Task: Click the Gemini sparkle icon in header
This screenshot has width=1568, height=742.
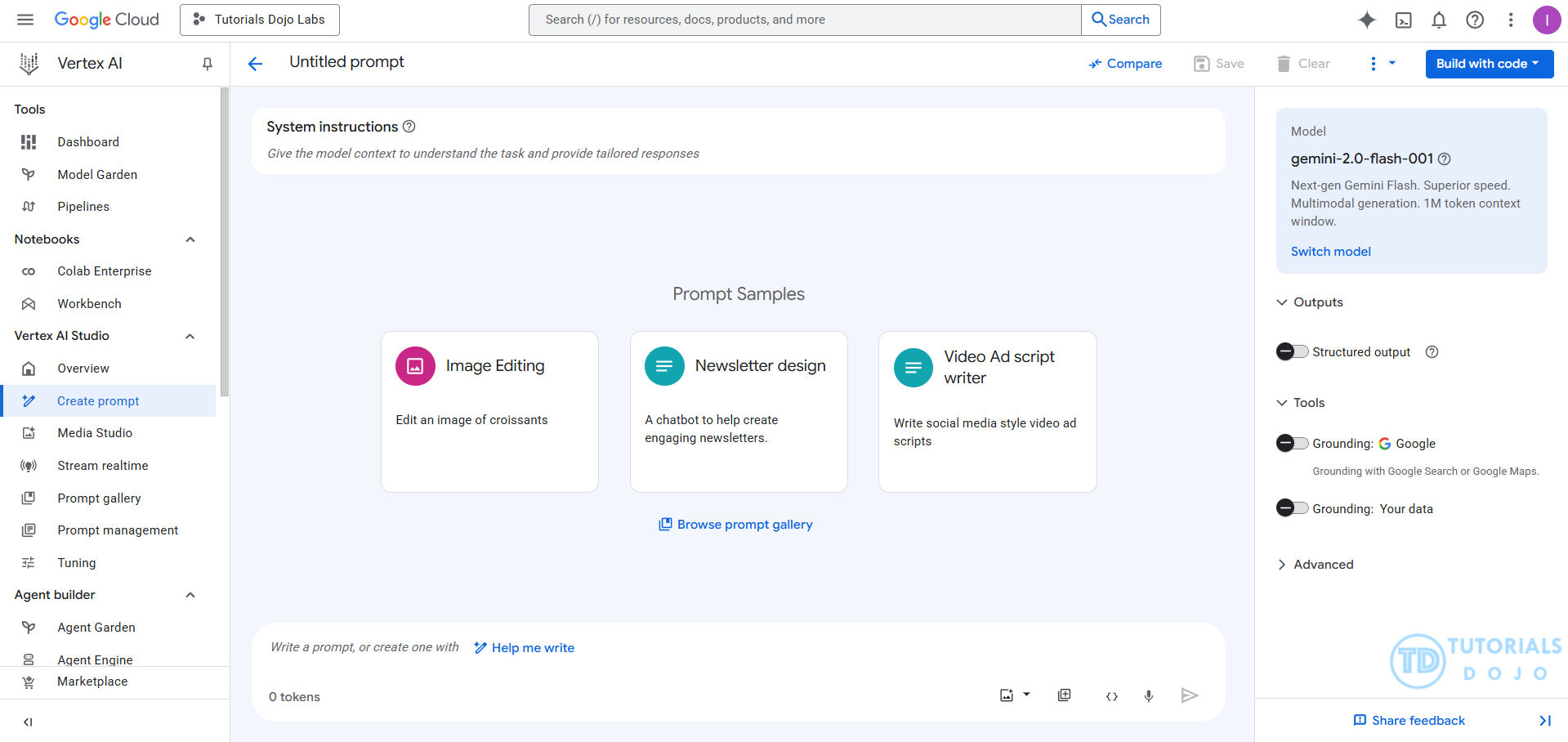Action: click(x=1367, y=20)
